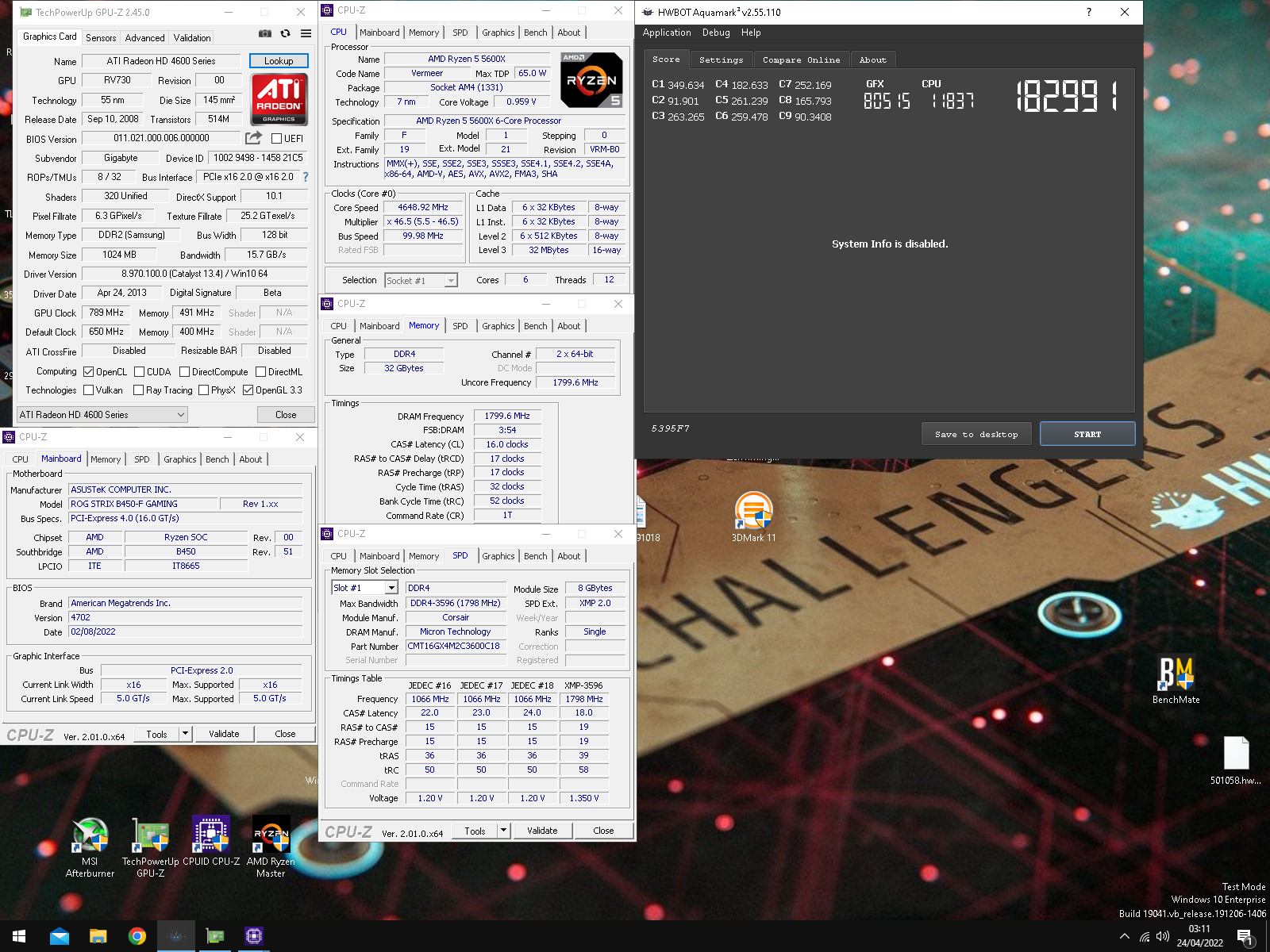1270x952 pixels.
Task: Launch TechPowerUp GPU-Z desktop shortcut
Action: pos(151,847)
